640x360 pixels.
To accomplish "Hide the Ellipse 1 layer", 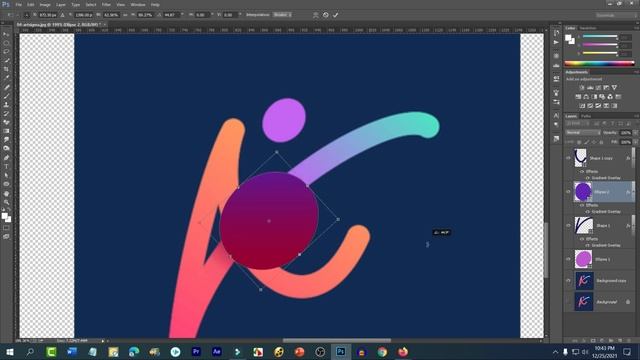I will [568, 259].
